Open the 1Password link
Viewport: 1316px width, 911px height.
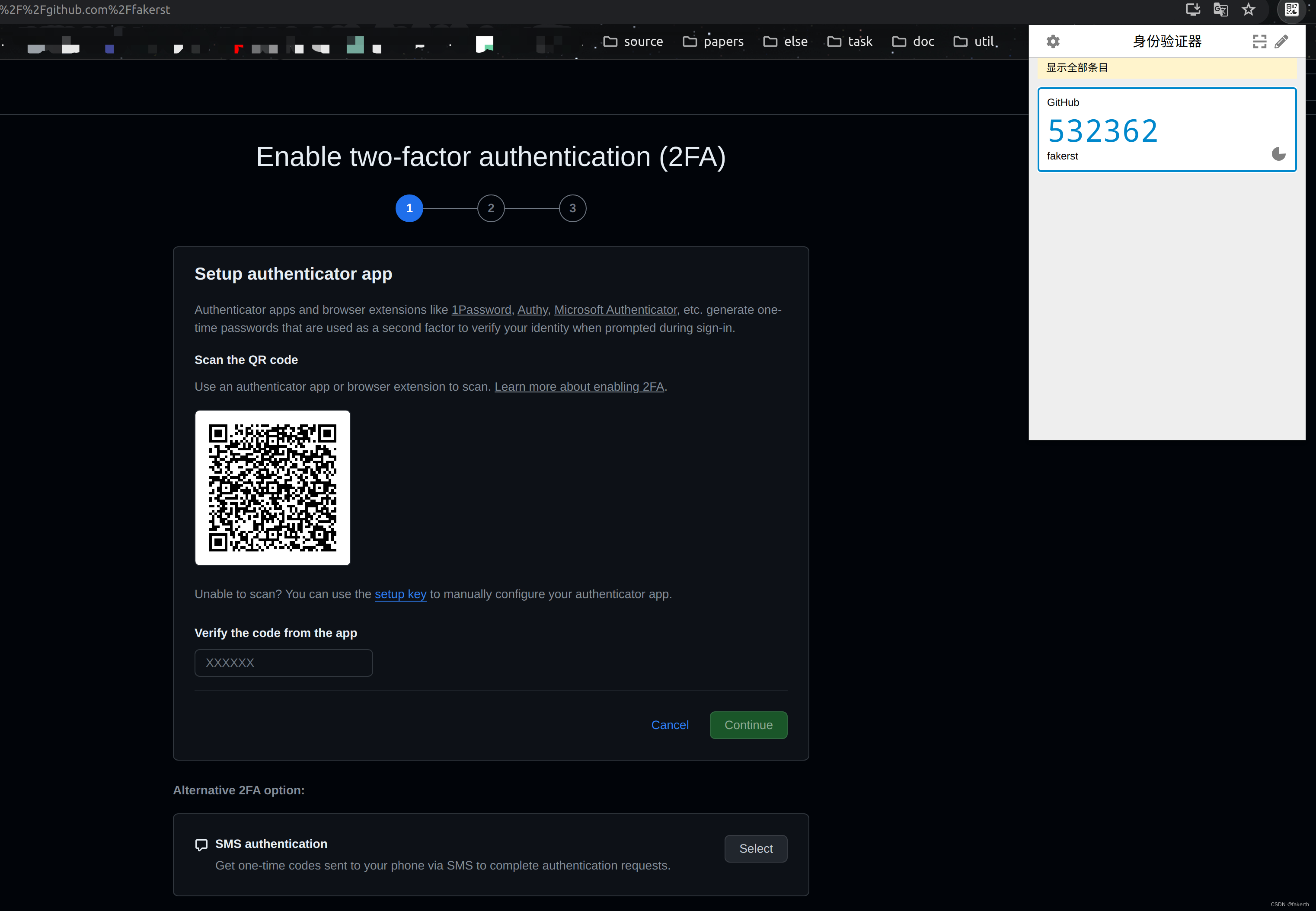(x=481, y=309)
